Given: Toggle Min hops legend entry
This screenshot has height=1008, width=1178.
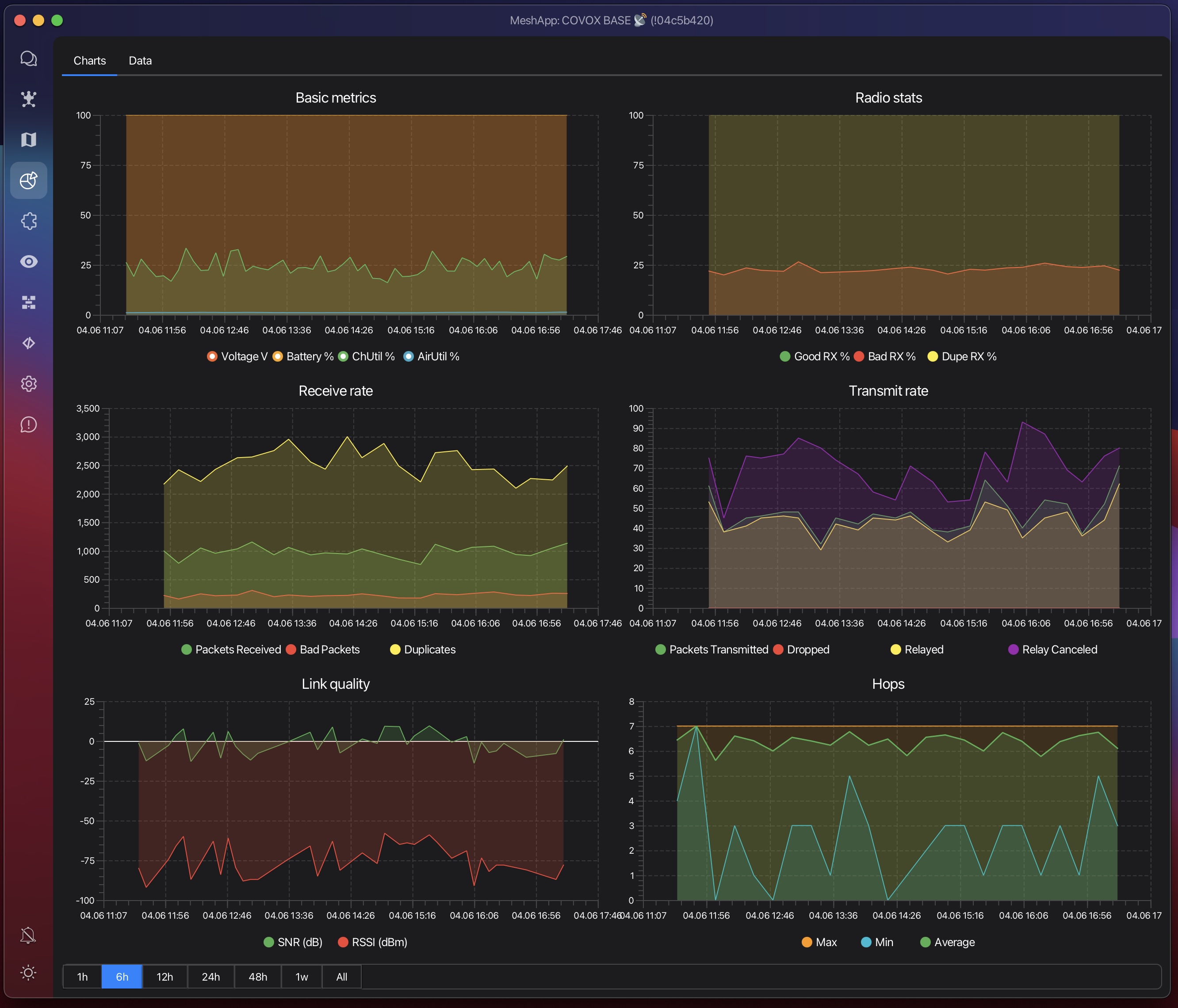Looking at the screenshot, I should tap(877, 942).
